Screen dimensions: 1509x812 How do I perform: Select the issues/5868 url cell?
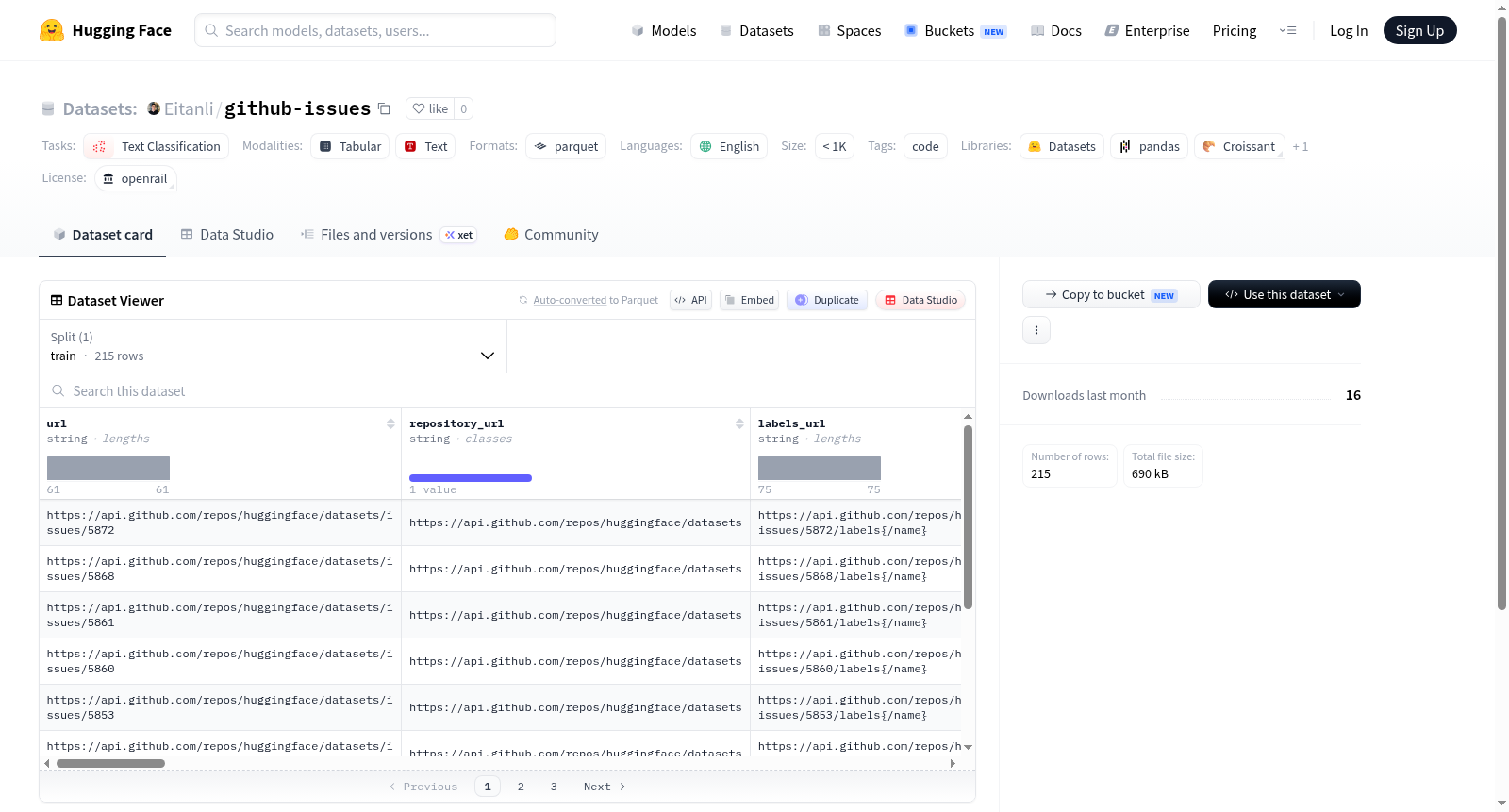[220, 569]
